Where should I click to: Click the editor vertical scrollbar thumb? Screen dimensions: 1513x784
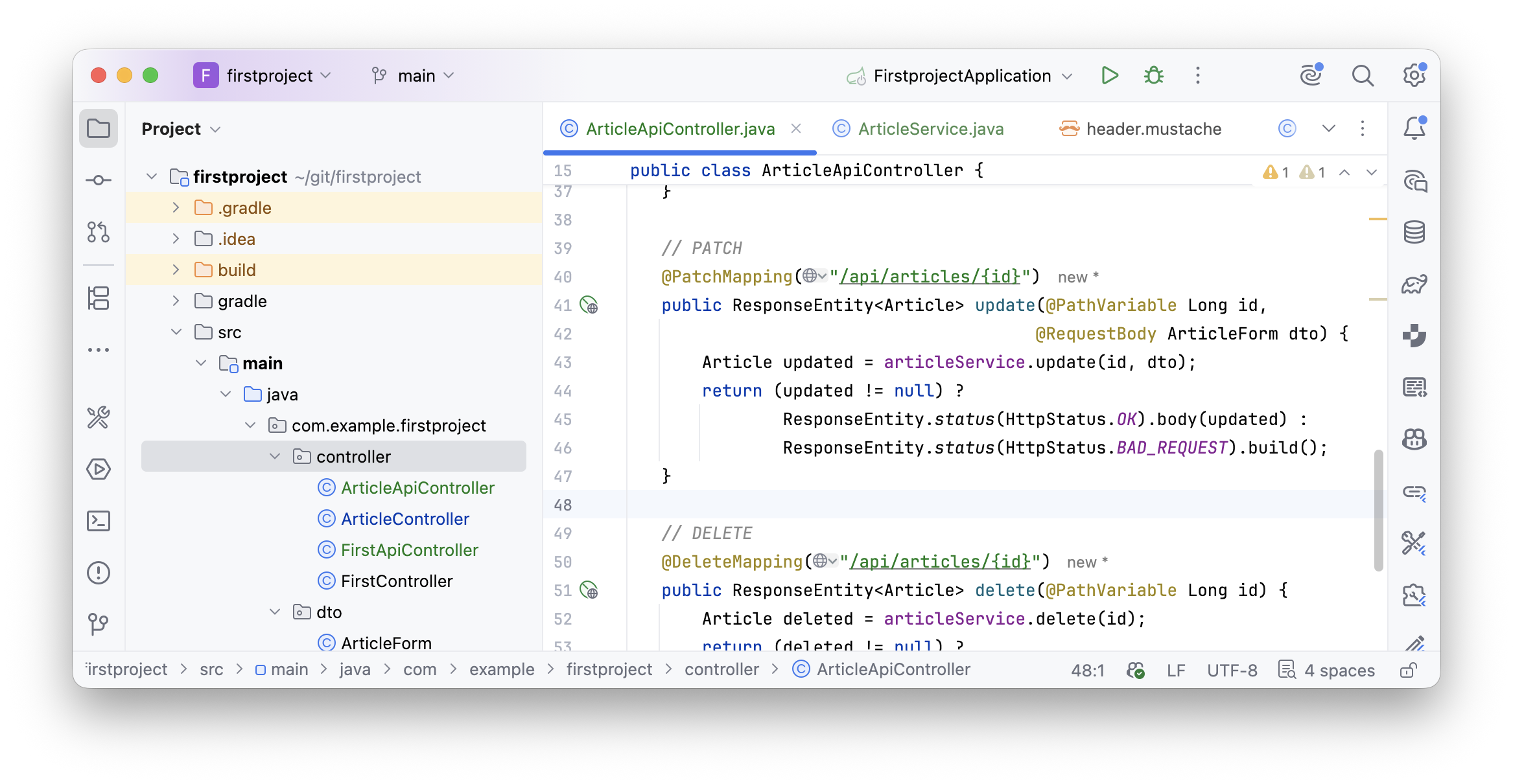click(x=1379, y=510)
